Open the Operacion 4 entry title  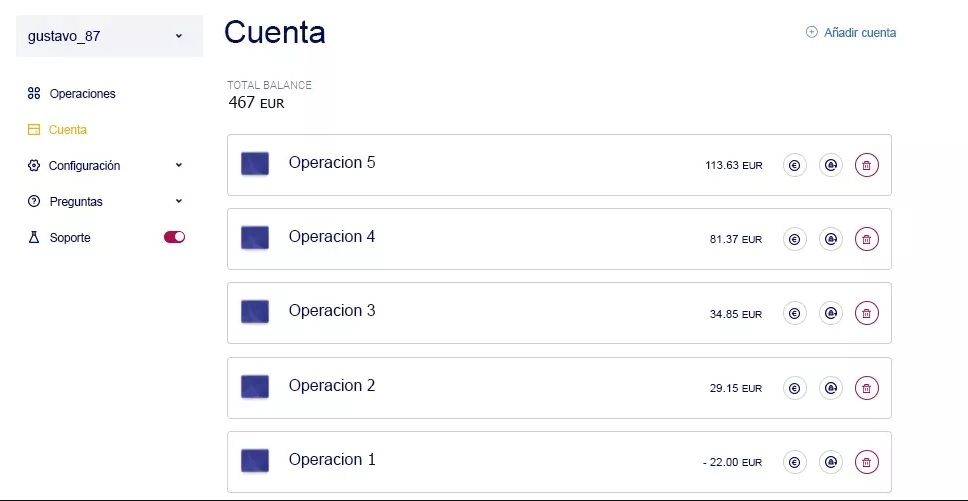click(x=332, y=237)
